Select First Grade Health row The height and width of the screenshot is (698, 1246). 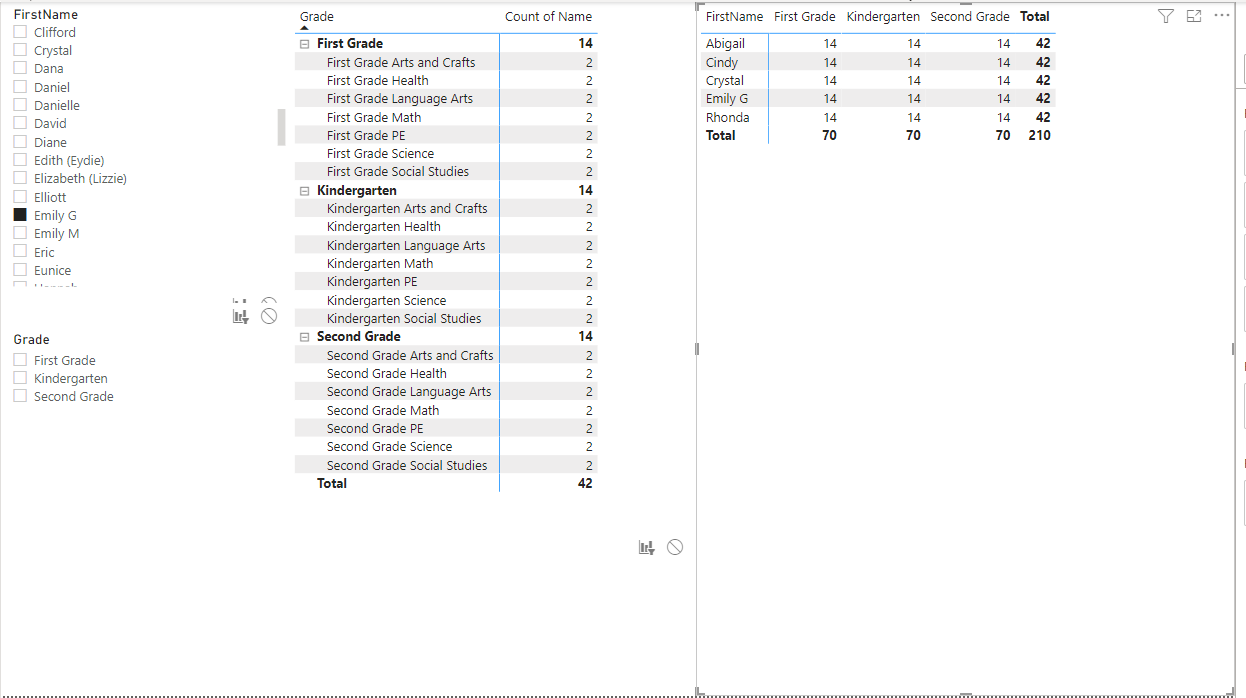pyautogui.click(x=446, y=80)
